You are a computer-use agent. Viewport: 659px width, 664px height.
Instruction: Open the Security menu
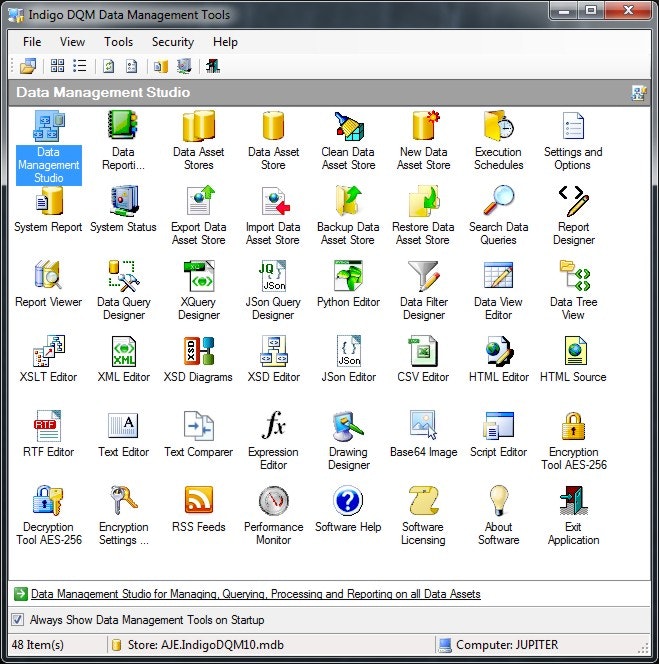pyautogui.click(x=173, y=42)
